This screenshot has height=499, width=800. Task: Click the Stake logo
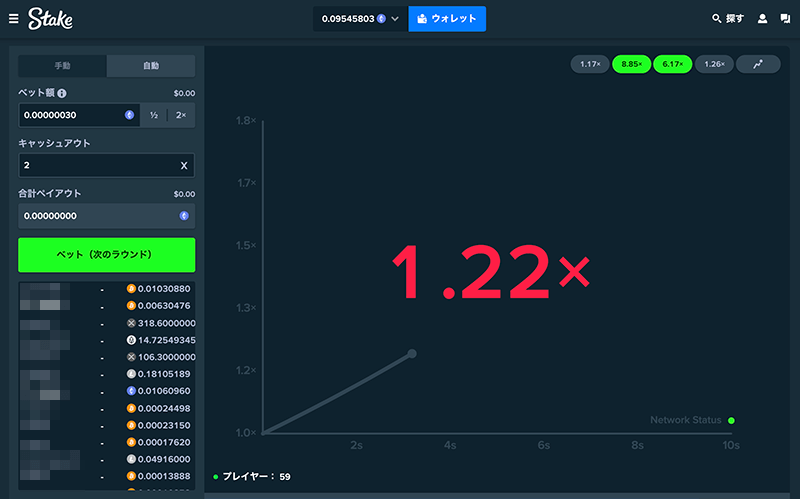coord(50,18)
